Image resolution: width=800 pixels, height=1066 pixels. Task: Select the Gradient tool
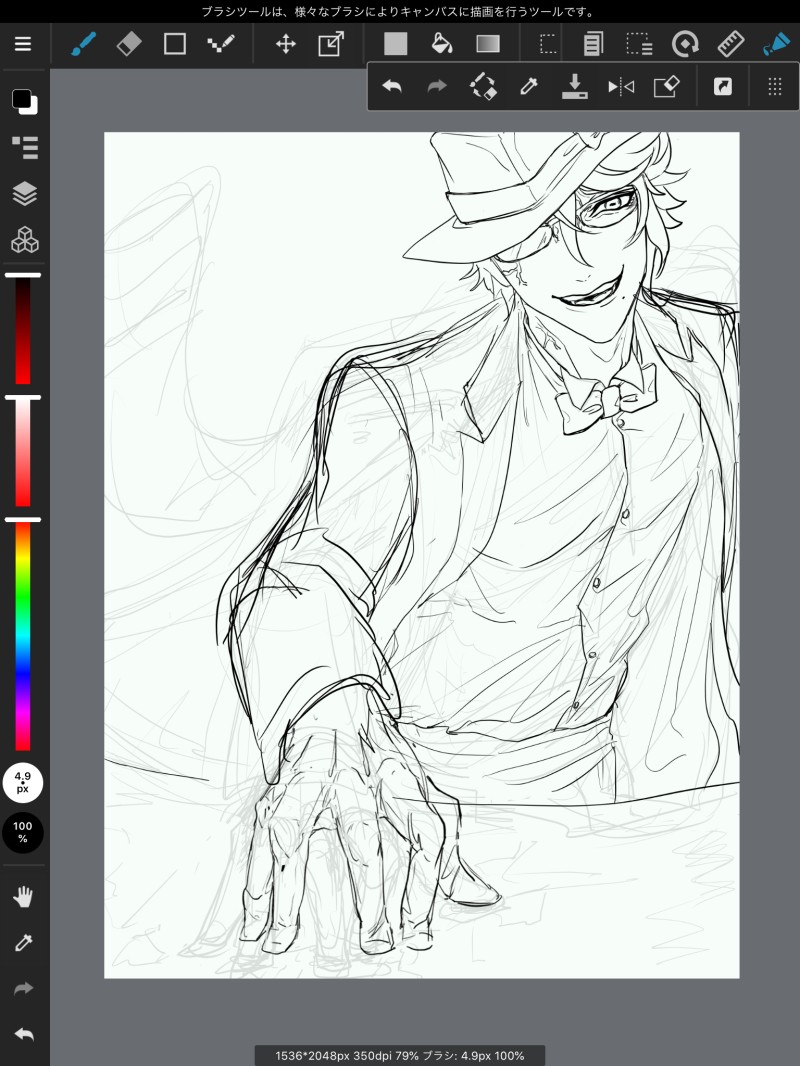pos(488,44)
